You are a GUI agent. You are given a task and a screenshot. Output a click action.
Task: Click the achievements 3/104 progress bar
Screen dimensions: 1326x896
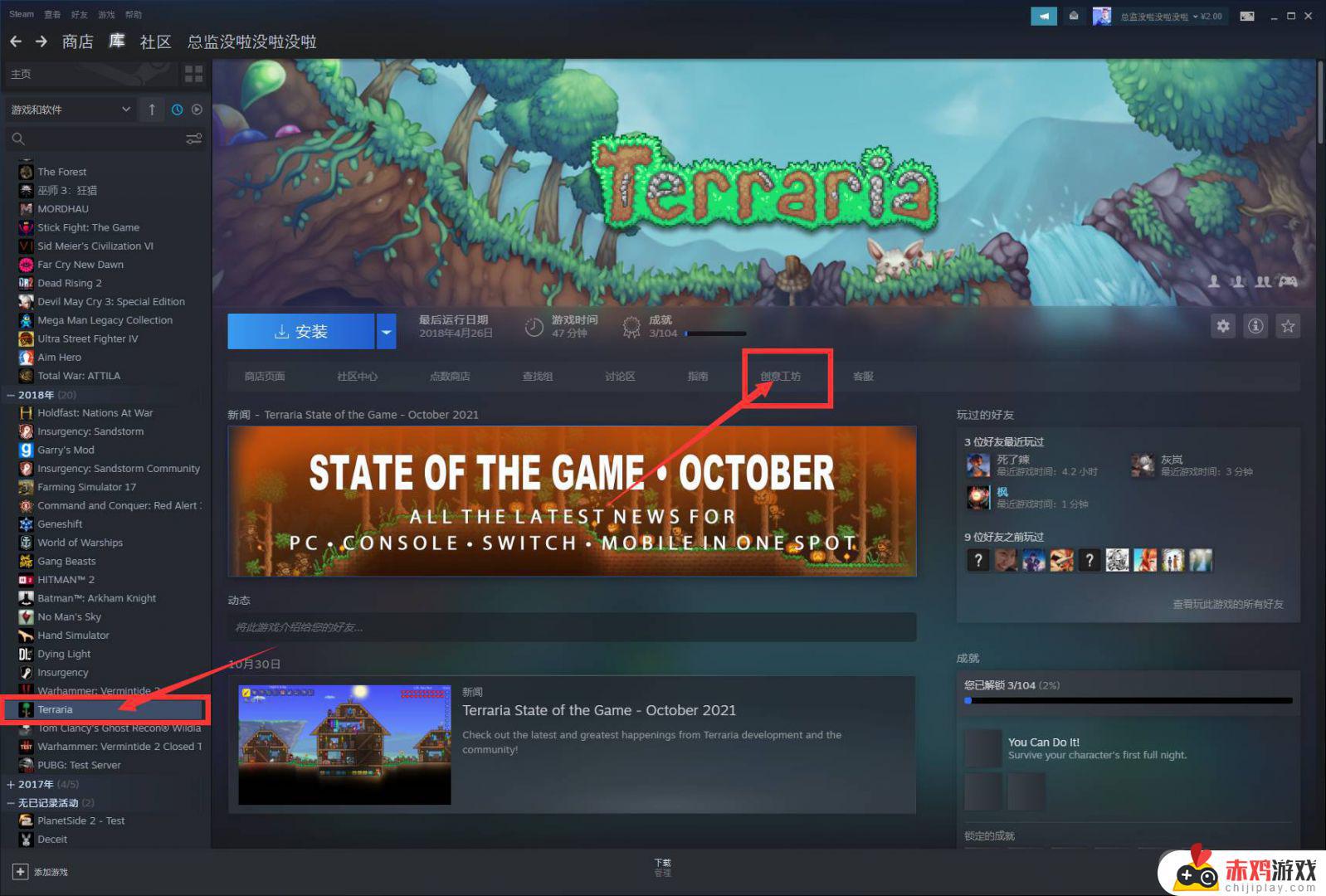coord(715,334)
